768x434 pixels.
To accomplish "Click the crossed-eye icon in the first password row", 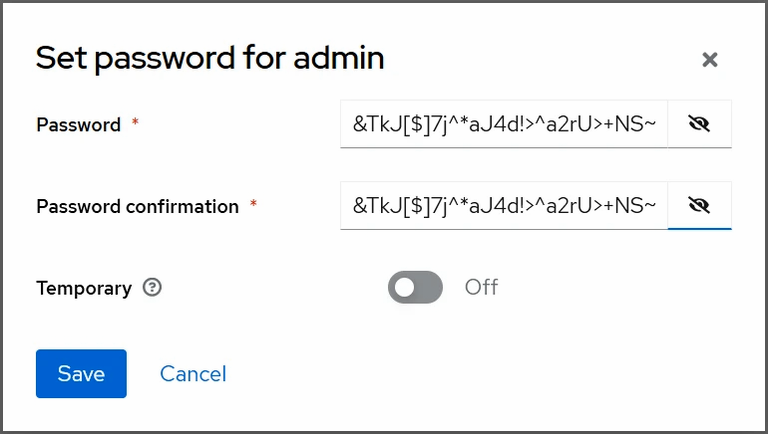I will tap(699, 124).
